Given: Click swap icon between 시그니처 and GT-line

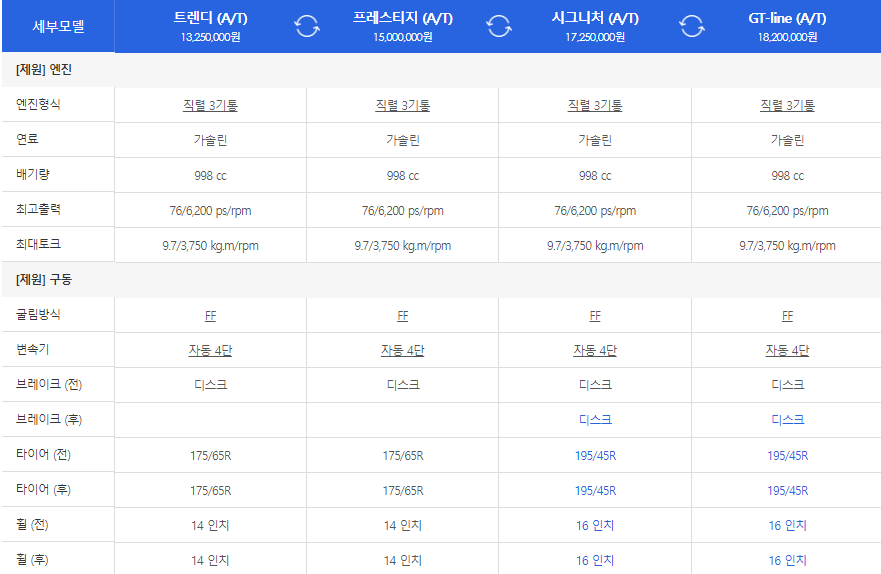Looking at the screenshot, I should point(692,26).
